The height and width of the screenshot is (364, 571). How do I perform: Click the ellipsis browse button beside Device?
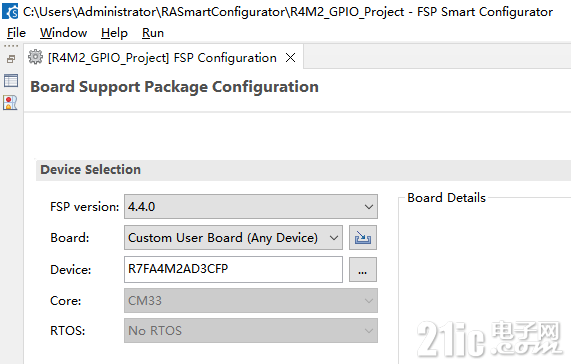[x=363, y=270]
